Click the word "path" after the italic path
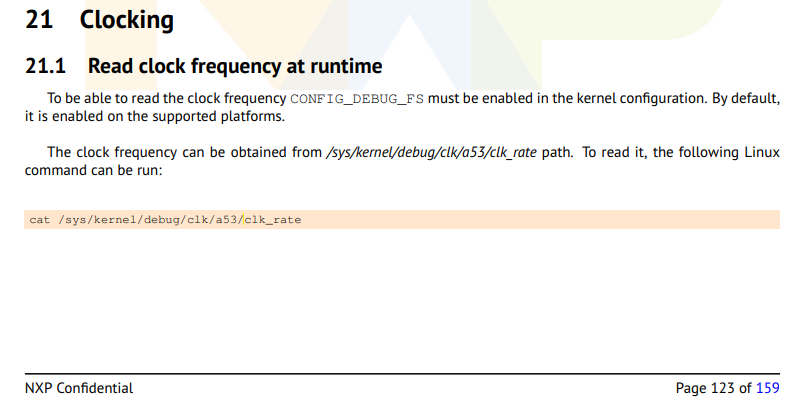 coord(556,153)
